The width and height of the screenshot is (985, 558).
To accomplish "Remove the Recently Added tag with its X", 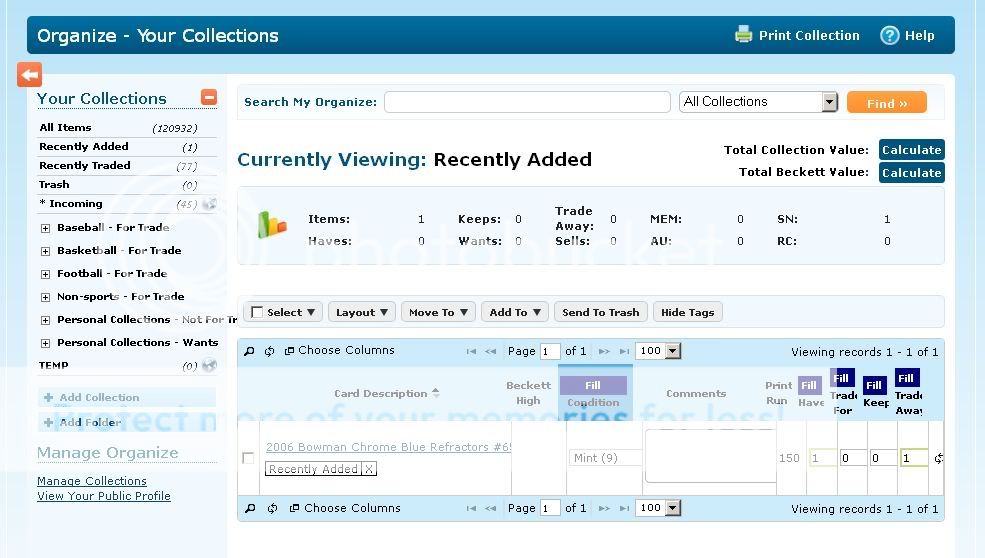I will (x=368, y=469).
